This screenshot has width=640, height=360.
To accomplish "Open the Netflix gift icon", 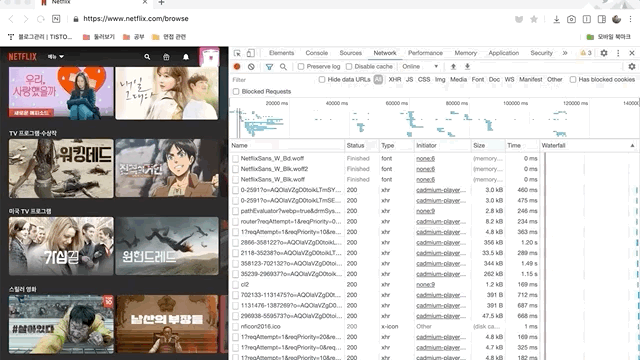I will pos(166,57).
